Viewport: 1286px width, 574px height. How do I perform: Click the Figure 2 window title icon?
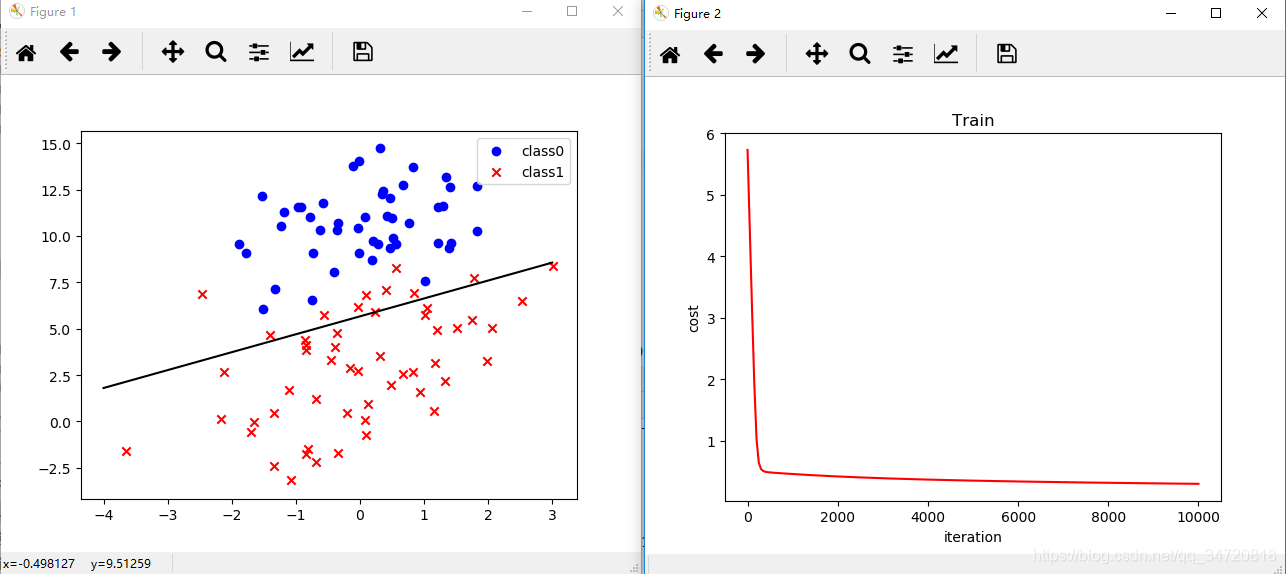pyautogui.click(x=660, y=13)
